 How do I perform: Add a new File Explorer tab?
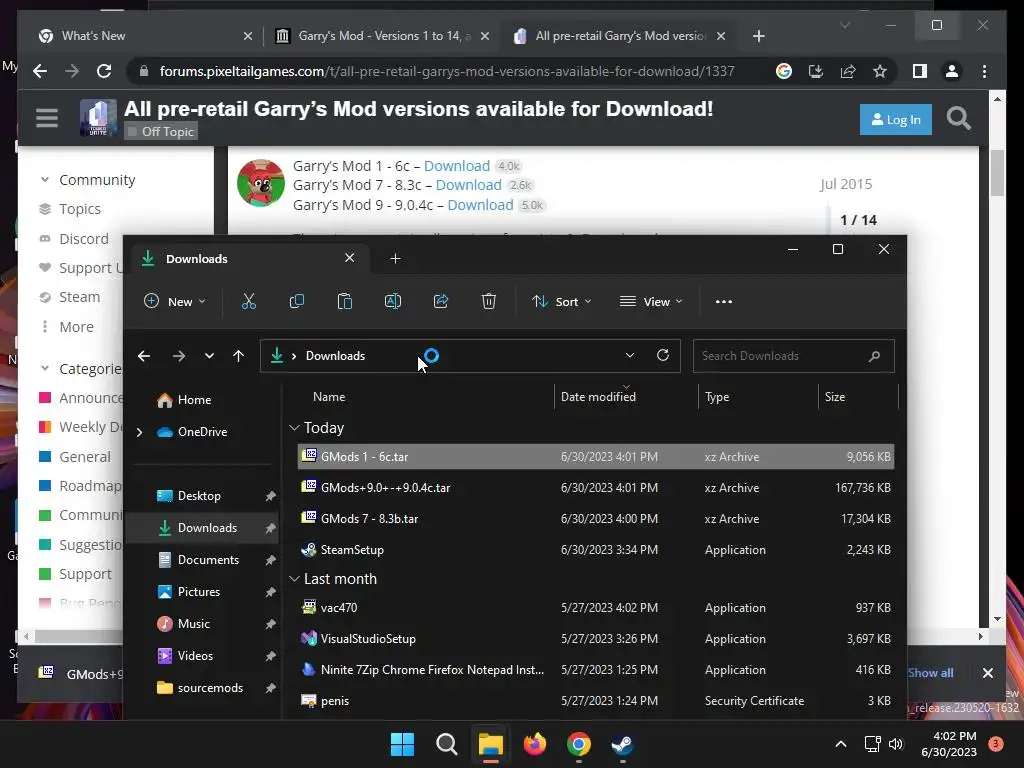395,259
